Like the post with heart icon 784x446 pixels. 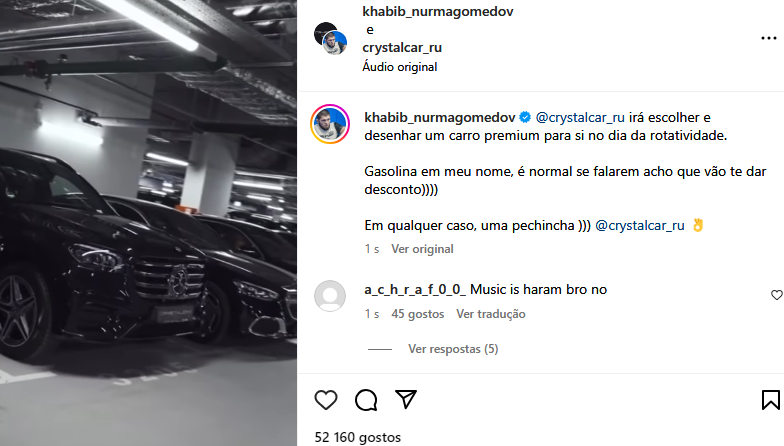pyautogui.click(x=326, y=400)
